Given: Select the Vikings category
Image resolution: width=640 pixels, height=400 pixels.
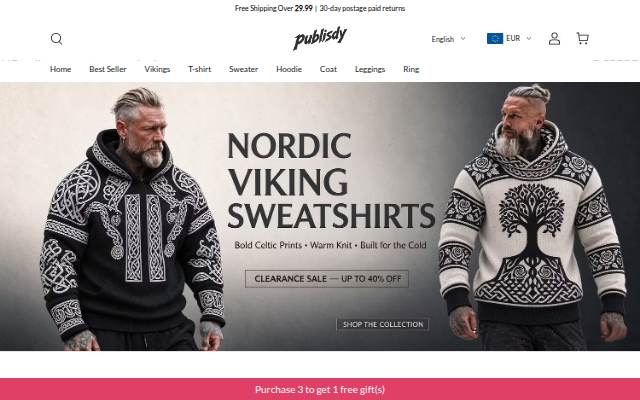Looking at the screenshot, I should click(157, 69).
